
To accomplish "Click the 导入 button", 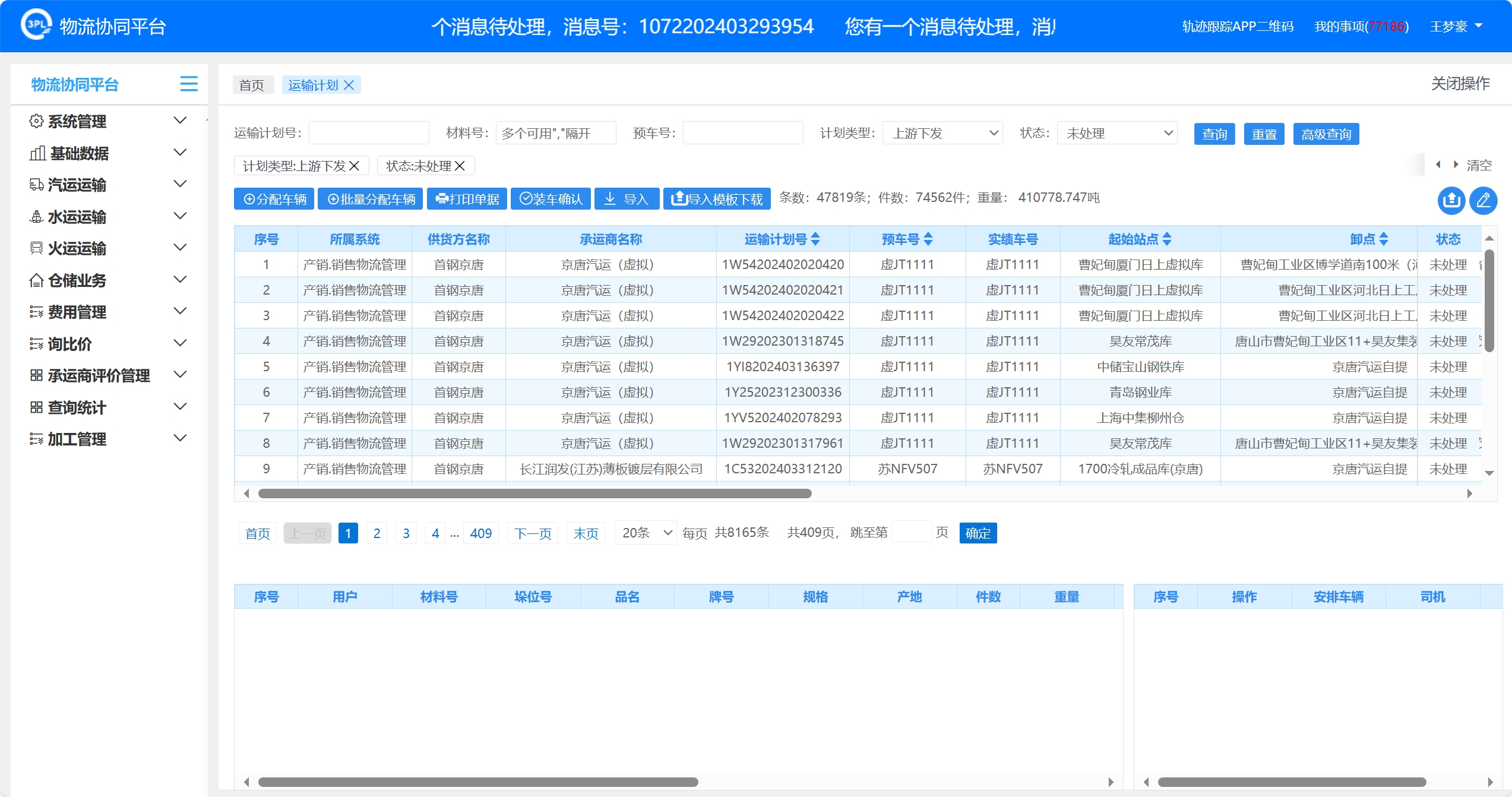I will click(x=627, y=199).
